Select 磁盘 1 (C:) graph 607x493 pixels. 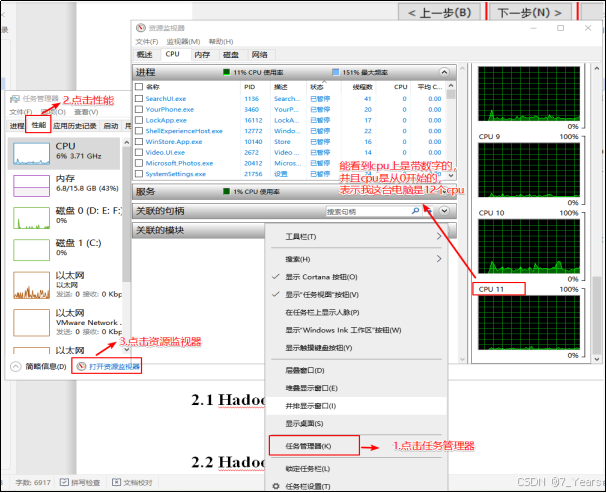[31, 250]
